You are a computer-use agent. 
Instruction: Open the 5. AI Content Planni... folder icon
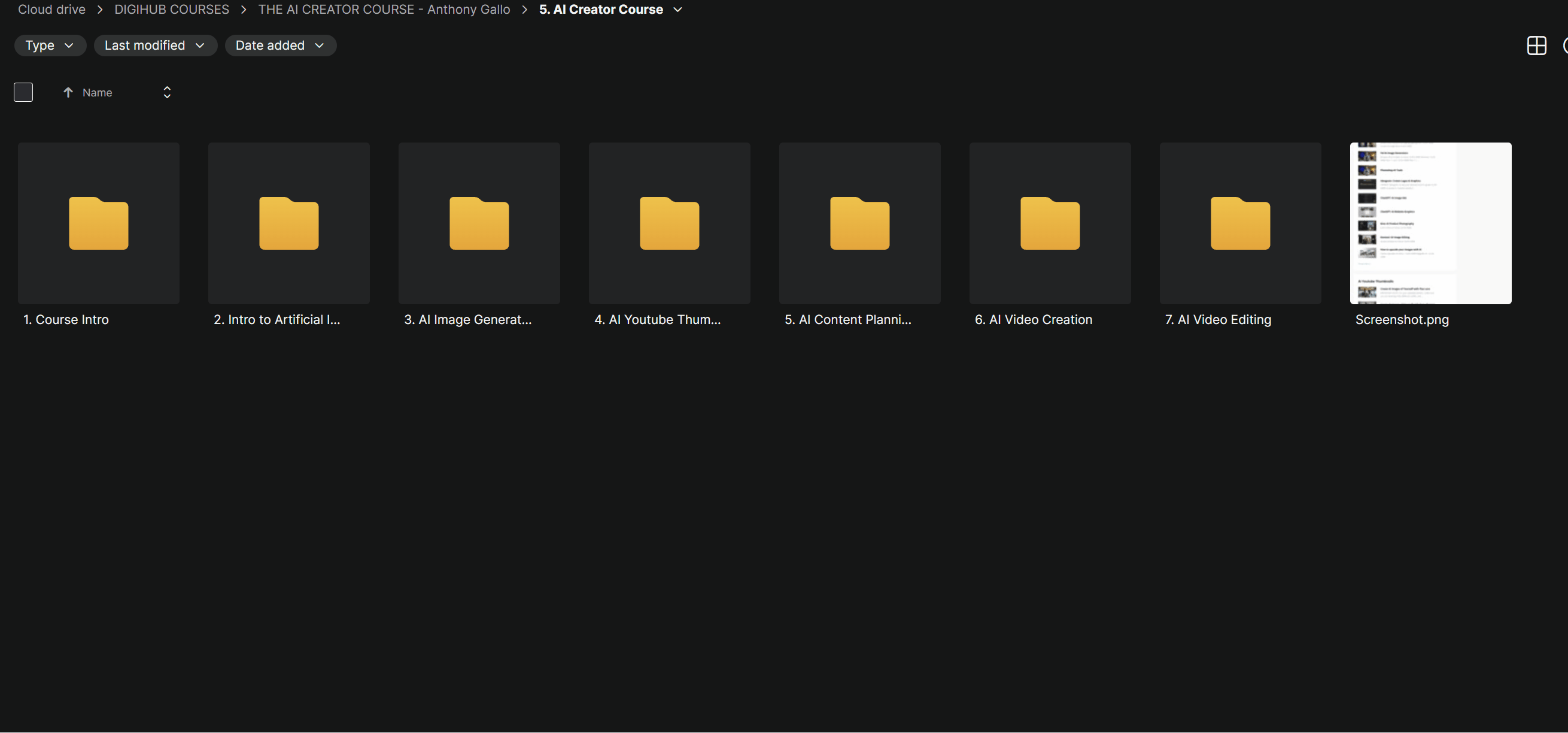[859, 223]
